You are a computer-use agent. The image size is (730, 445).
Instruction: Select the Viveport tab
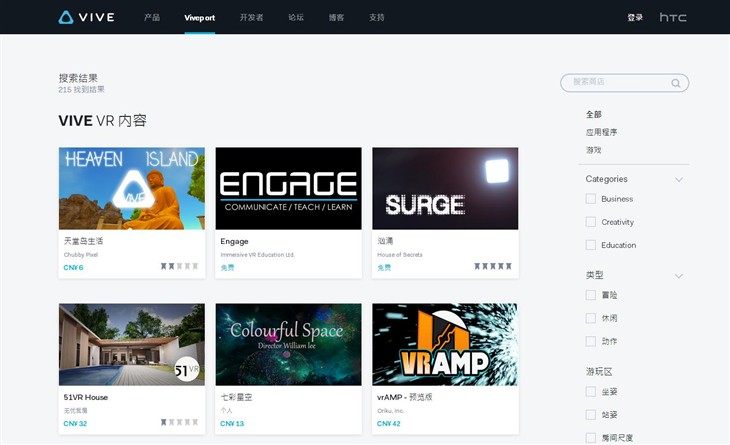pos(200,18)
